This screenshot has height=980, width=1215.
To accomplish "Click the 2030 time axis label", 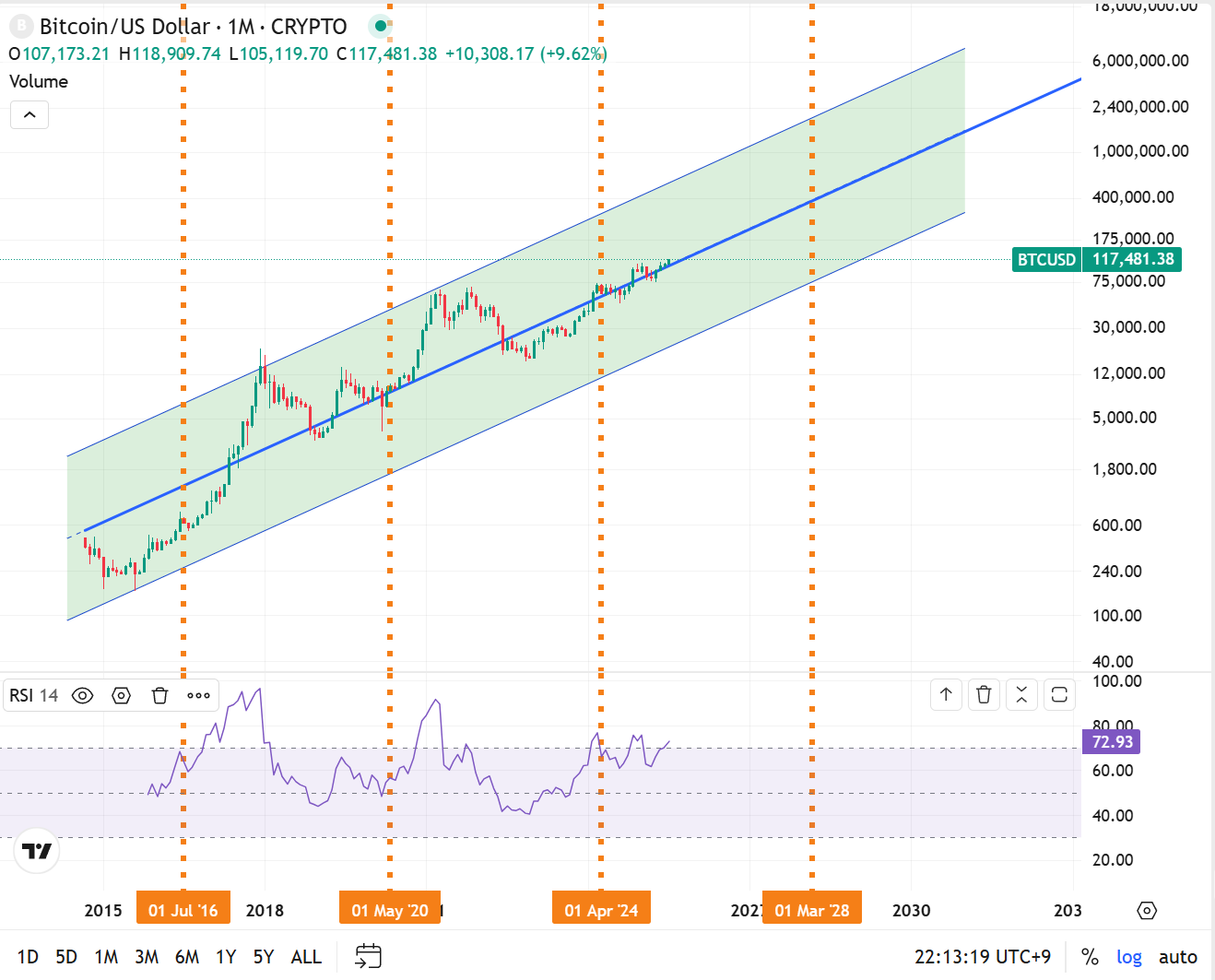I will (912, 910).
